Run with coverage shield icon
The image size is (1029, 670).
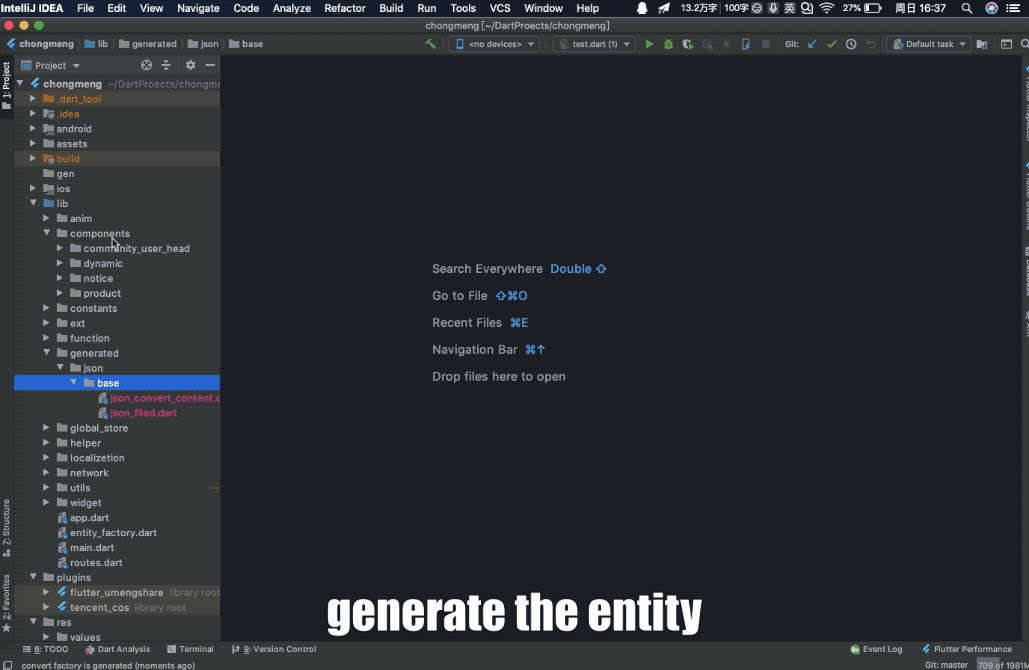click(x=687, y=44)
